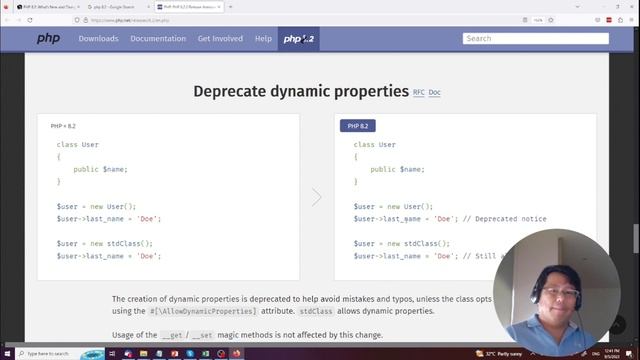Click the taskbar clock and date
The width and height of the screenshot is (640, 360).
click(612, 353)
